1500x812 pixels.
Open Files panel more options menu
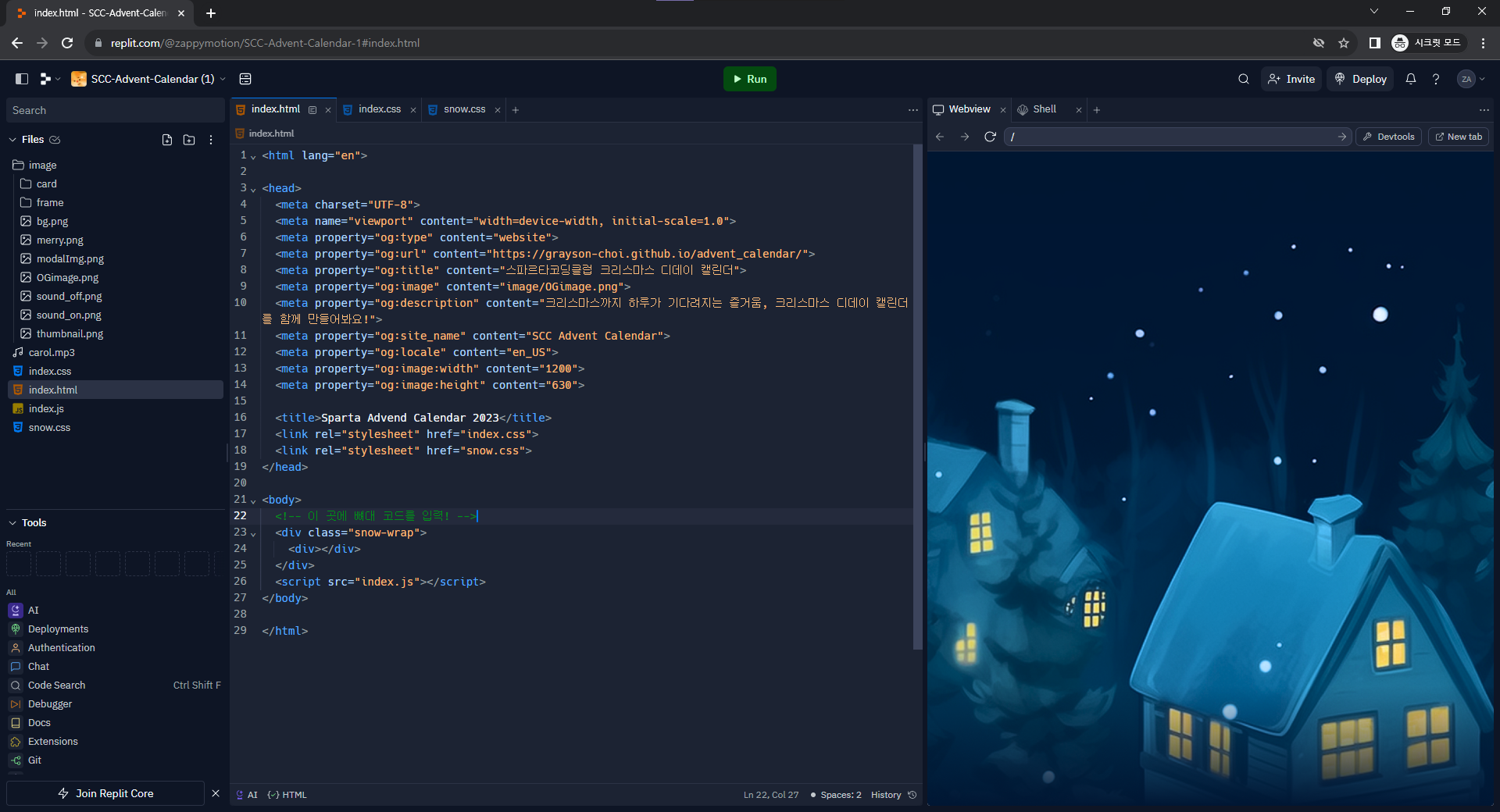point(211,140)
